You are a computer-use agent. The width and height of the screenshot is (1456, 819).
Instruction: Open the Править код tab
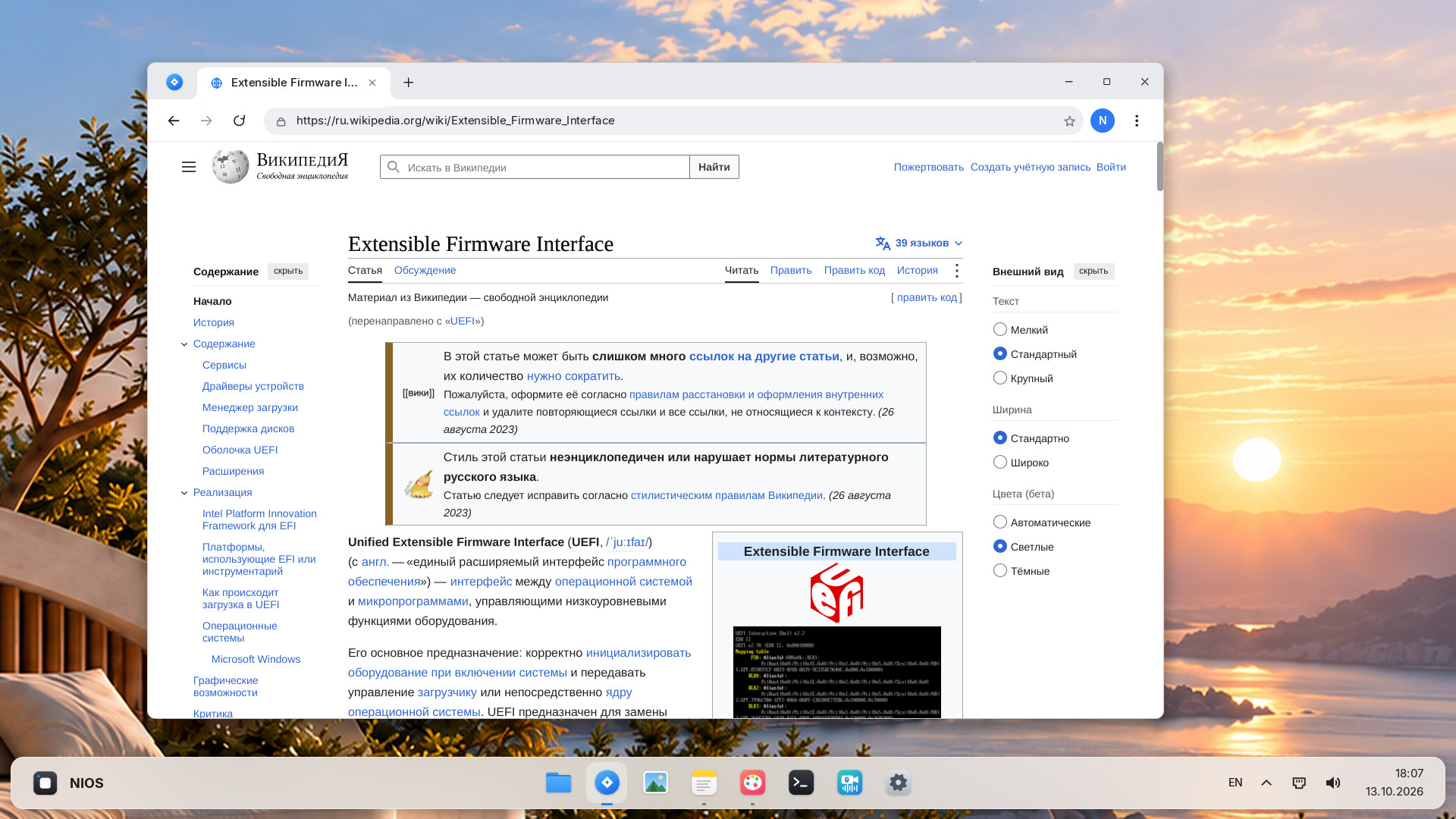point(855,270)
